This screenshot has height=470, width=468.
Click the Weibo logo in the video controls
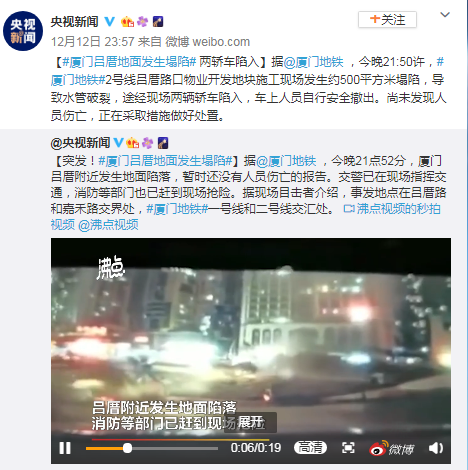(392, 448)
